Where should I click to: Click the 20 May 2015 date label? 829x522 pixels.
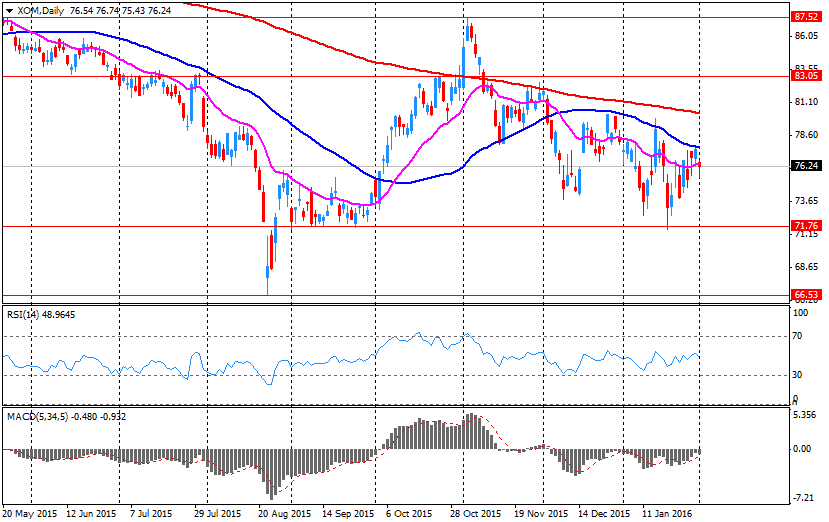point(30,514)
